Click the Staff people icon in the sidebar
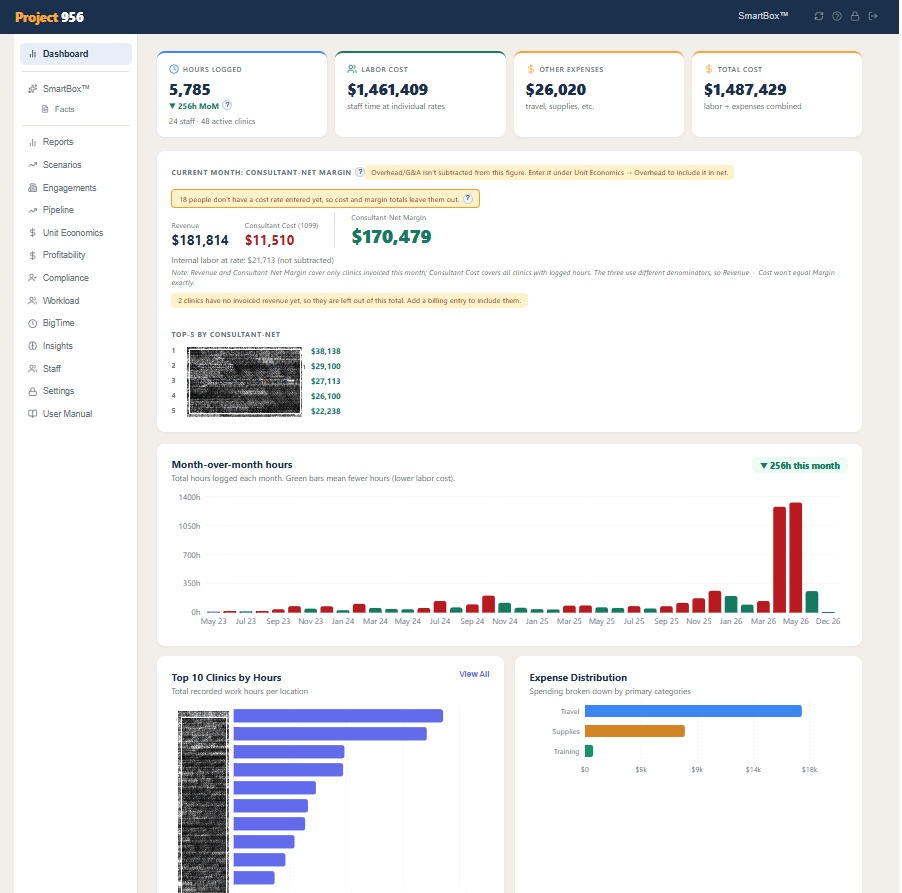This screenshot has height=893, width=902. click(33, 368)
